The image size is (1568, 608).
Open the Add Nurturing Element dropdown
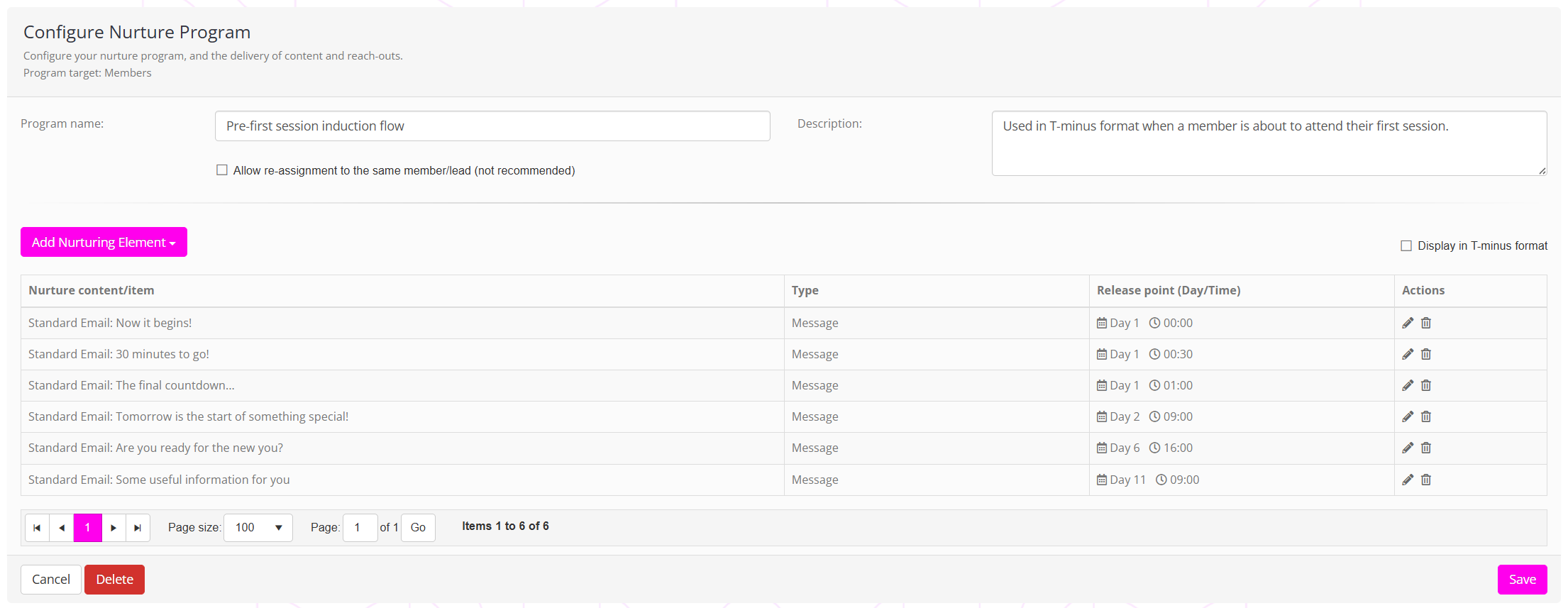click(x=104, y=242)
